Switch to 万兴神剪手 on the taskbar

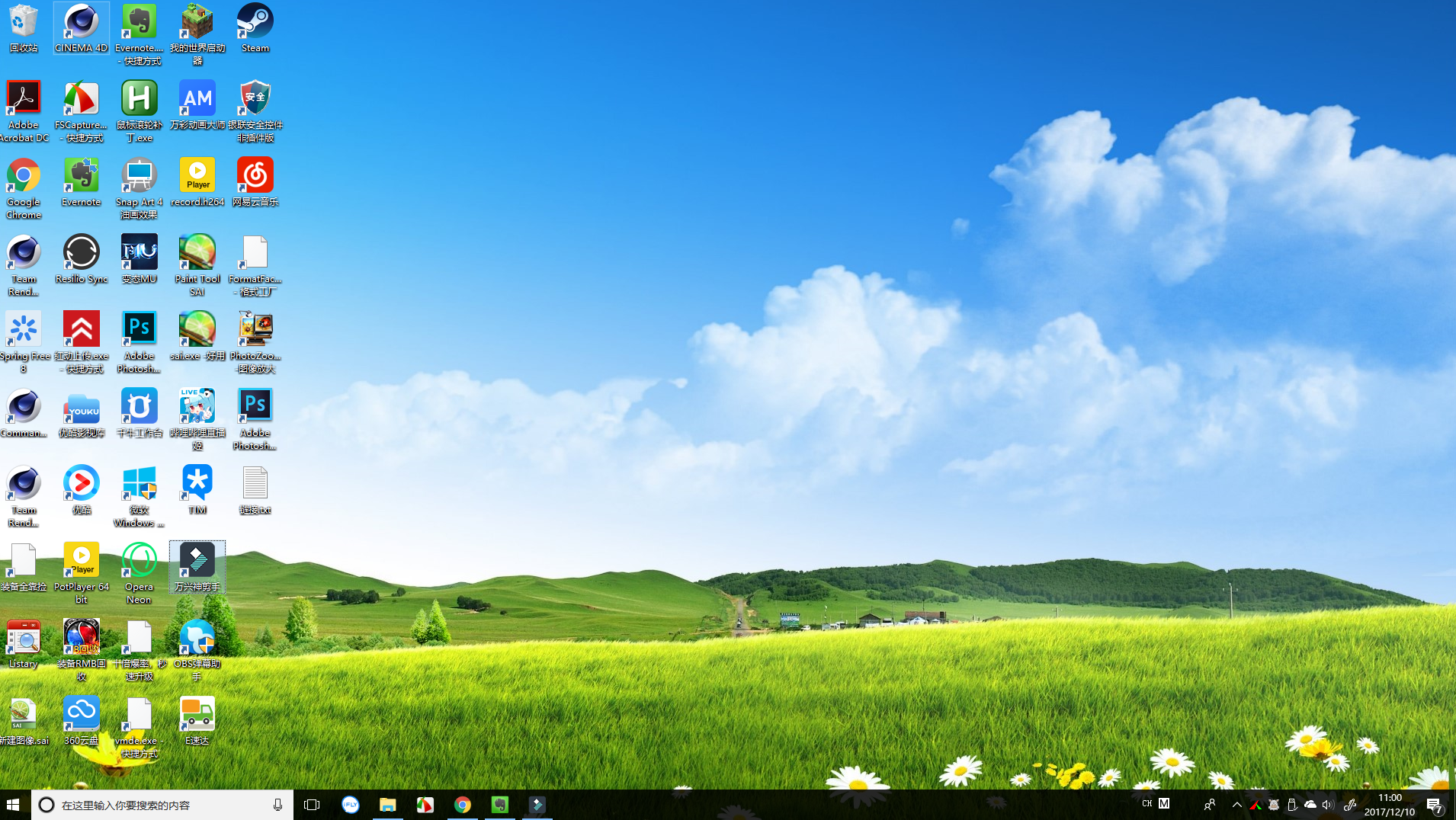[537, 805]
